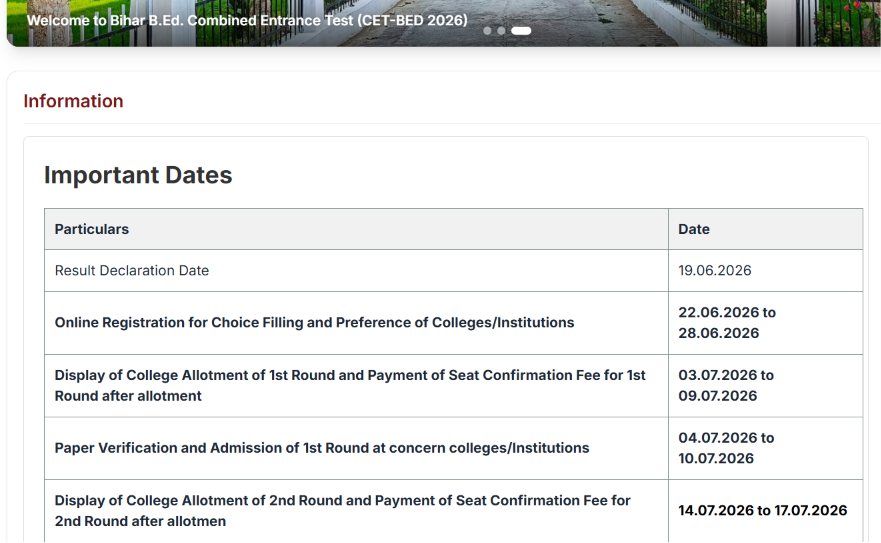This screenshot has width=881, height=543.
Task: Select the second carousel dot indicator
Action: pyautogui.click(x=501, y=31)
